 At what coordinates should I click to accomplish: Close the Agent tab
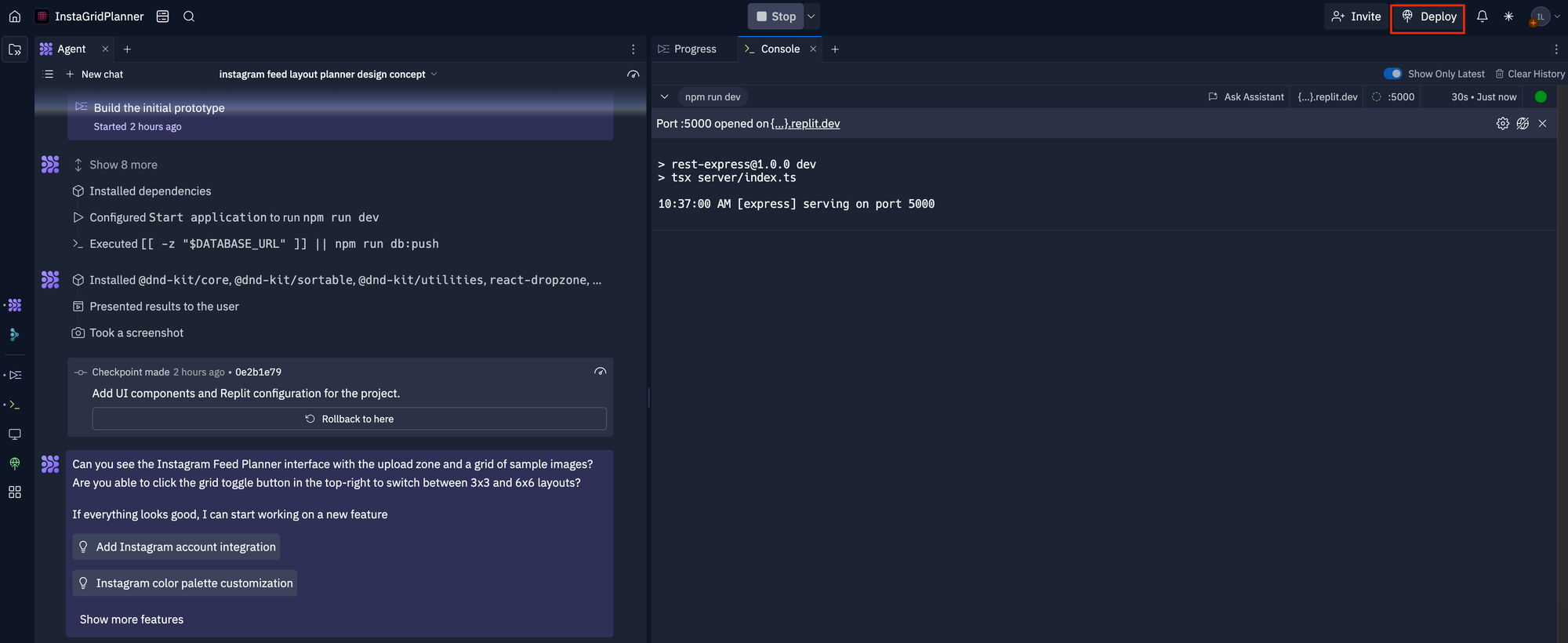click(105, 49)
